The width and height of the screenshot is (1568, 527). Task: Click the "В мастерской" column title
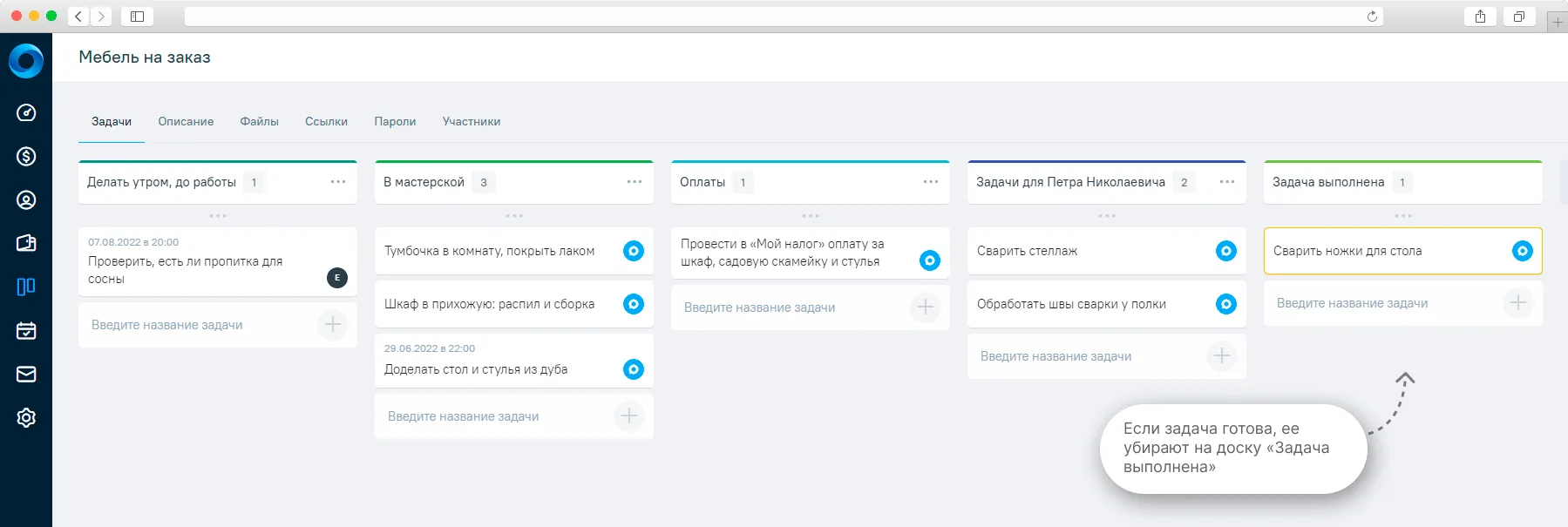pyautogui.click(x=424, y=182)
